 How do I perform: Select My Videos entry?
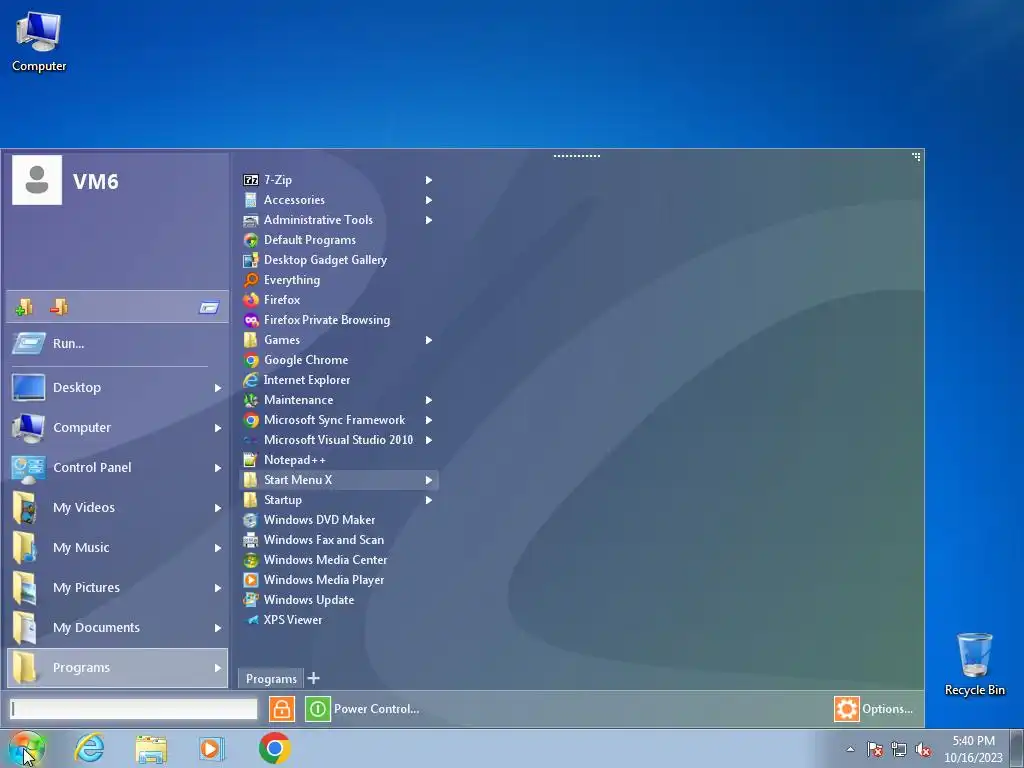pyautogui.click(x=118, y=507)
